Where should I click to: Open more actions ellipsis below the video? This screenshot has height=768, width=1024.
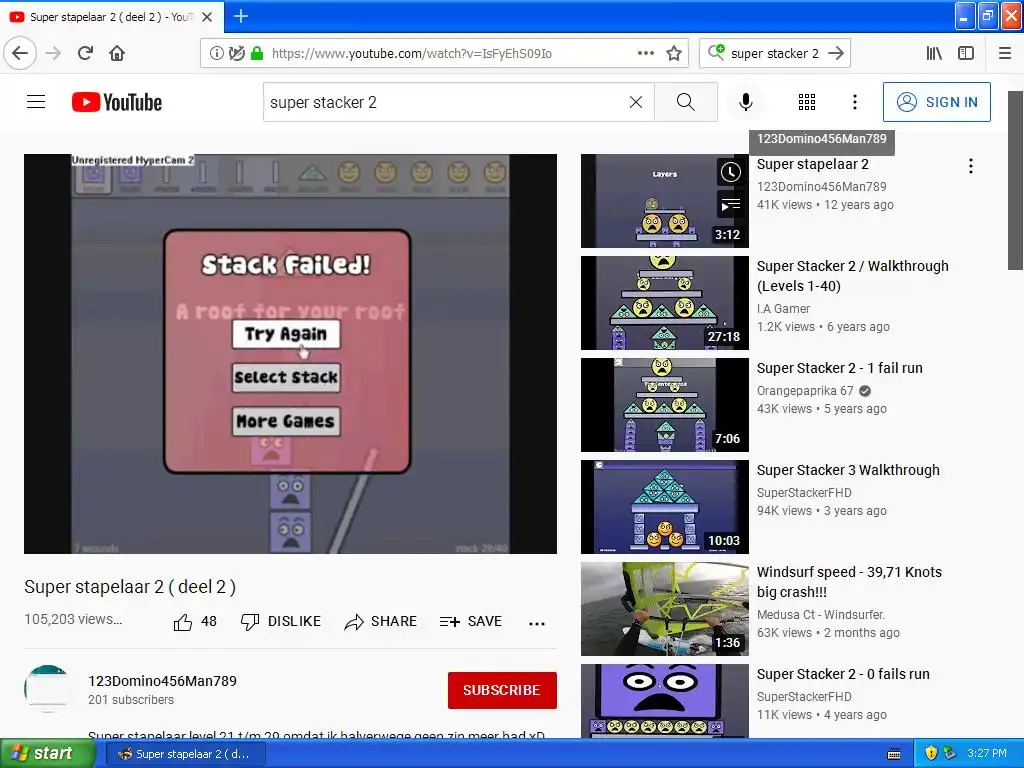(537, 623)
